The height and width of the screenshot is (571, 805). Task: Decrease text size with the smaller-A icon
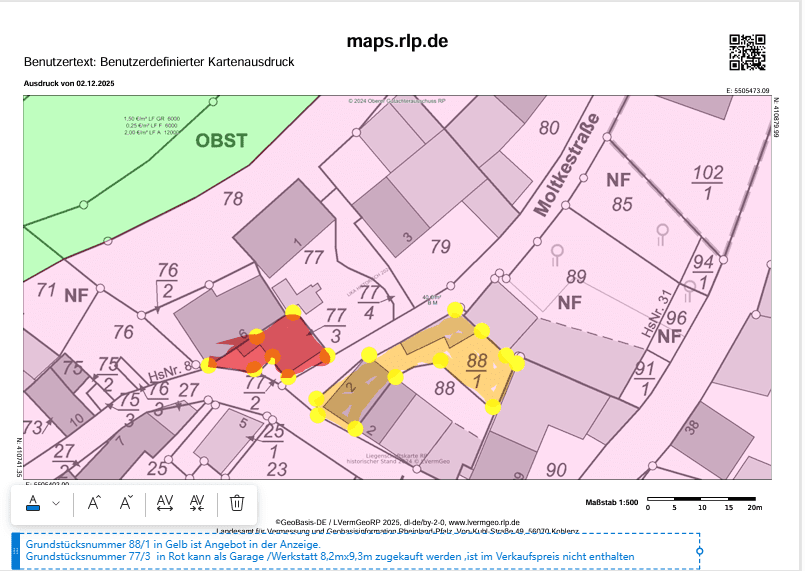(127, 502)
